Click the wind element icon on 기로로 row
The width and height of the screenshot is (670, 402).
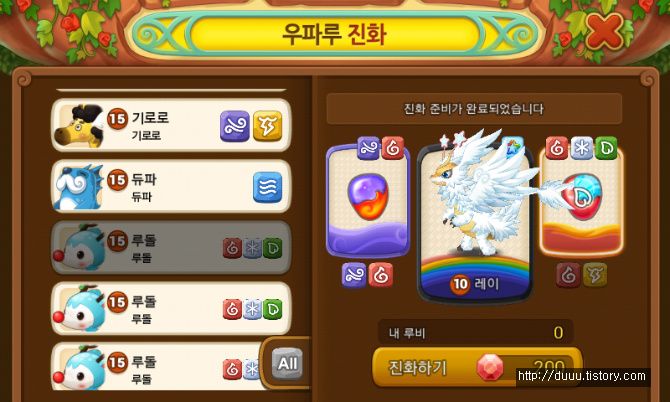click(235, 126)
